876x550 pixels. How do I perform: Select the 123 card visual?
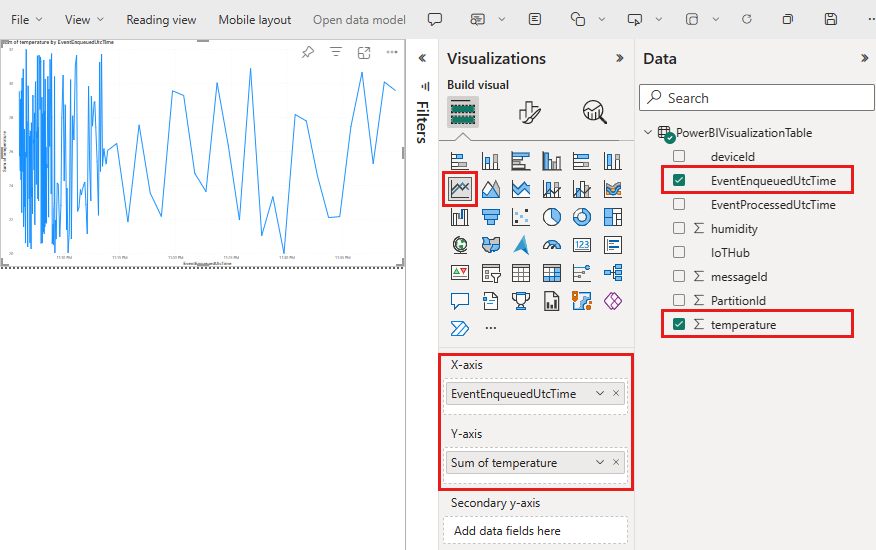click(x=582, y=245)
